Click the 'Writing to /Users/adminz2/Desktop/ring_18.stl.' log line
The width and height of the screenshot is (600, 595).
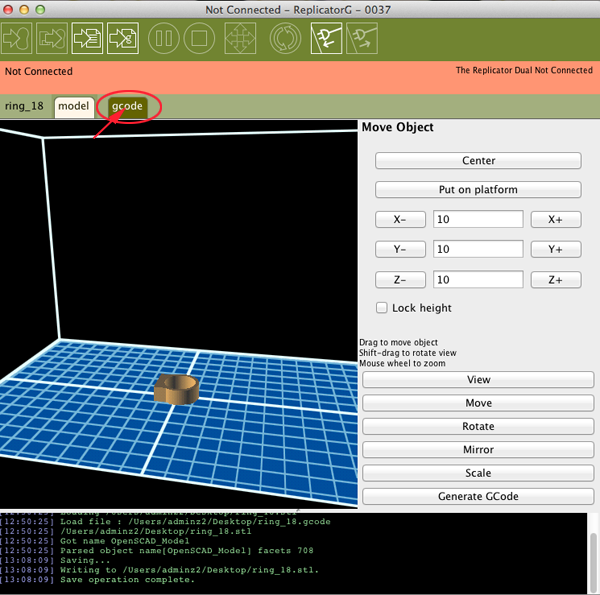pos(189,570)
